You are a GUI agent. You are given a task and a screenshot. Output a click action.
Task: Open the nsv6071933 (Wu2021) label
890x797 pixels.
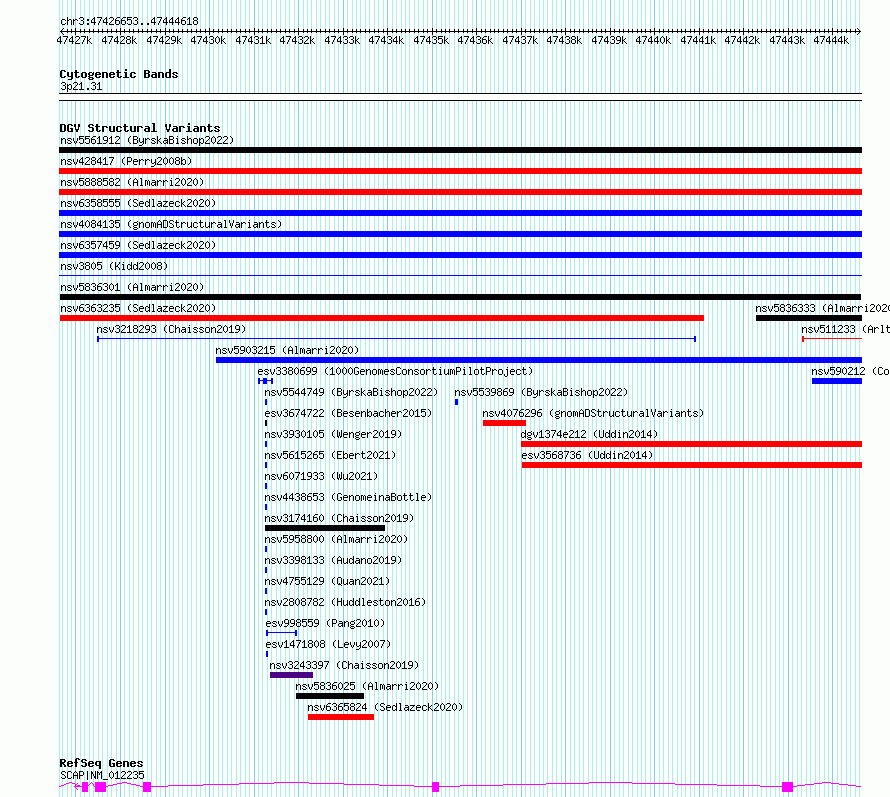click(321, 476)
